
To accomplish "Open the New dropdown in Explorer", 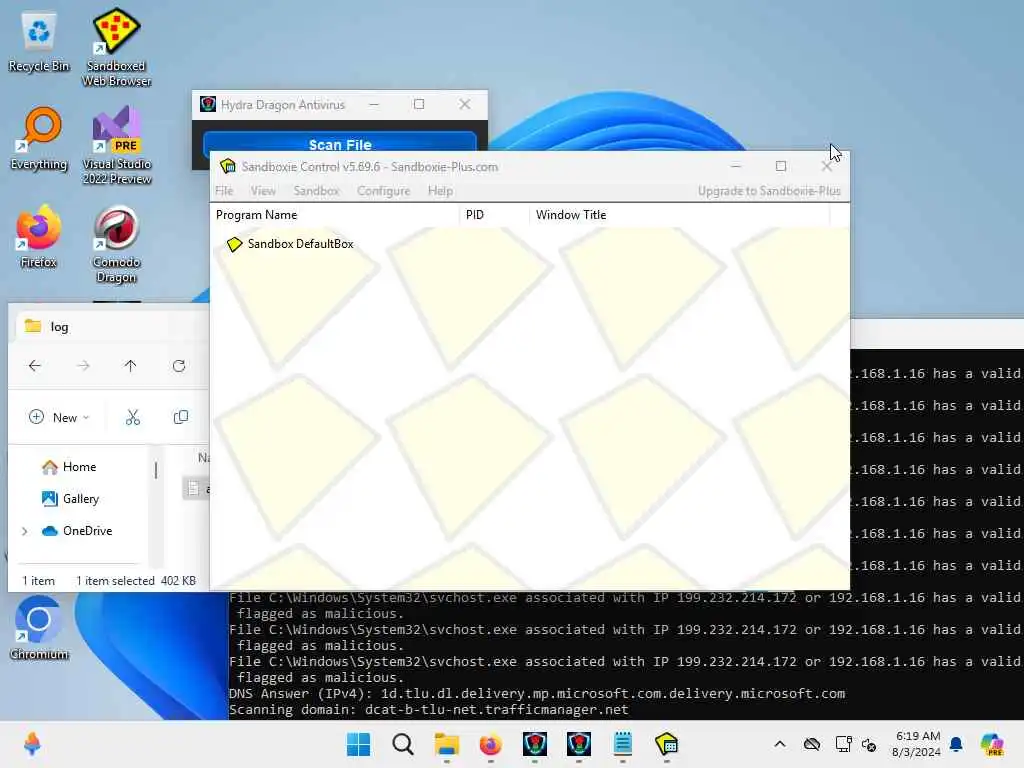I will point(59,417).
